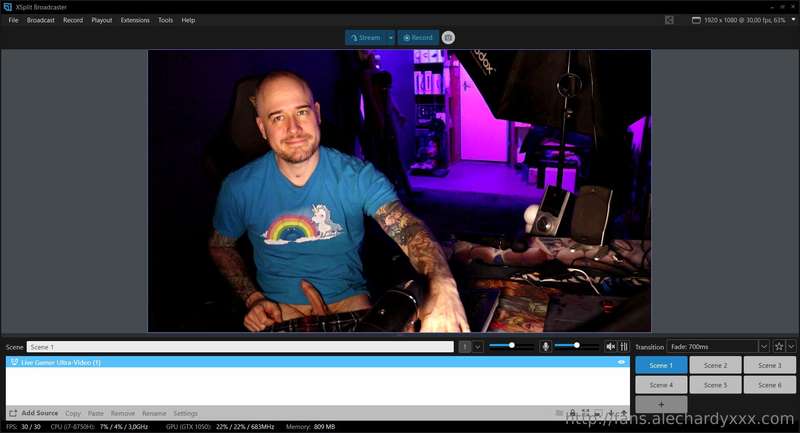Click the Stream button

click(365, 38)
